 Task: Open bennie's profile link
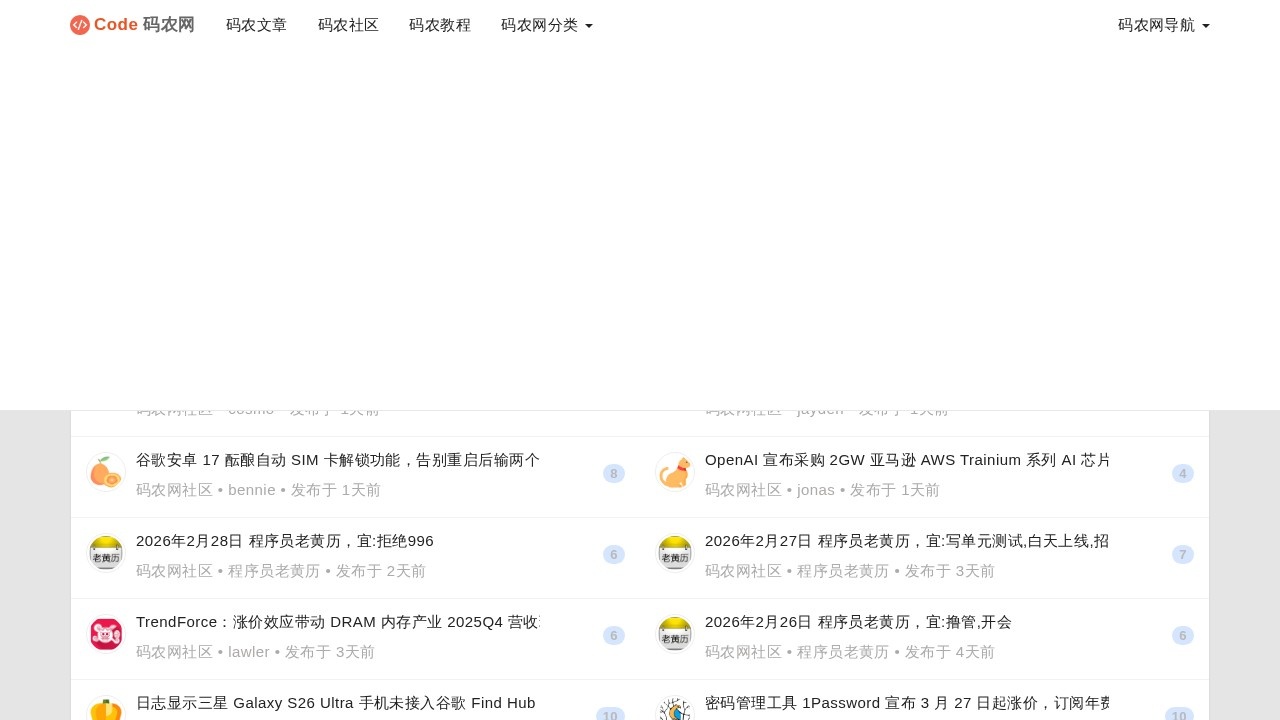(x=252, y=490)
